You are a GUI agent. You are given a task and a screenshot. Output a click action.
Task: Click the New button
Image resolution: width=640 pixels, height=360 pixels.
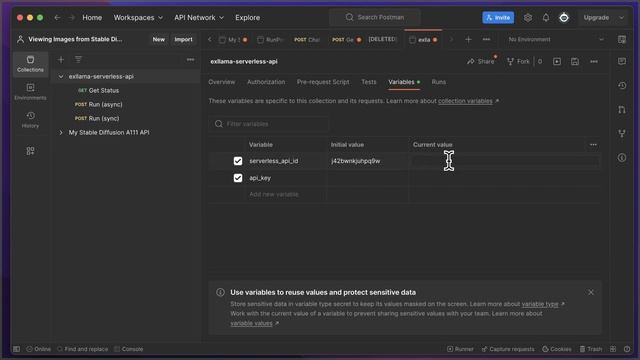tap(159, 40)
